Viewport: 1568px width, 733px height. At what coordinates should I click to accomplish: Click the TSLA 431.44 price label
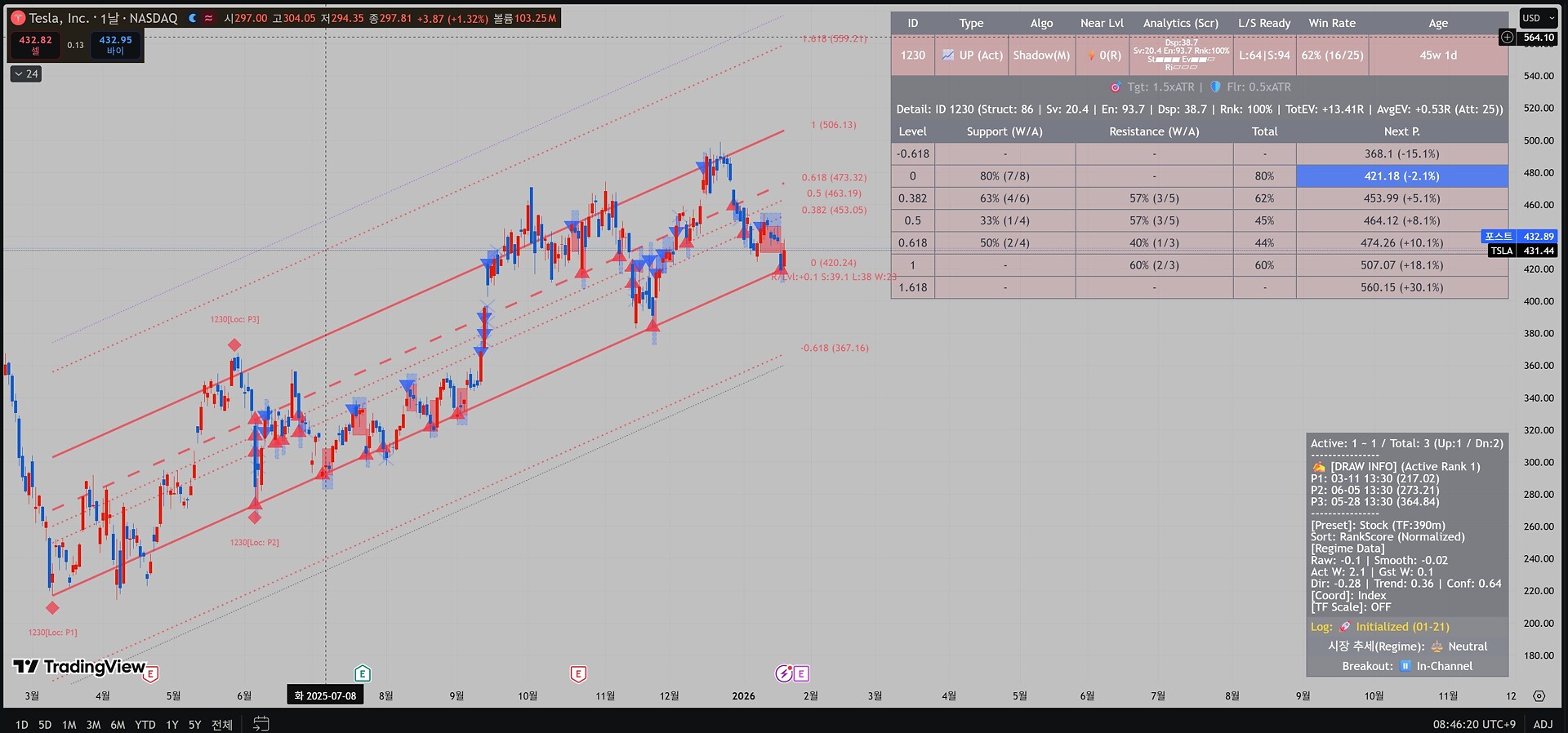click(x=1522, y=251)
